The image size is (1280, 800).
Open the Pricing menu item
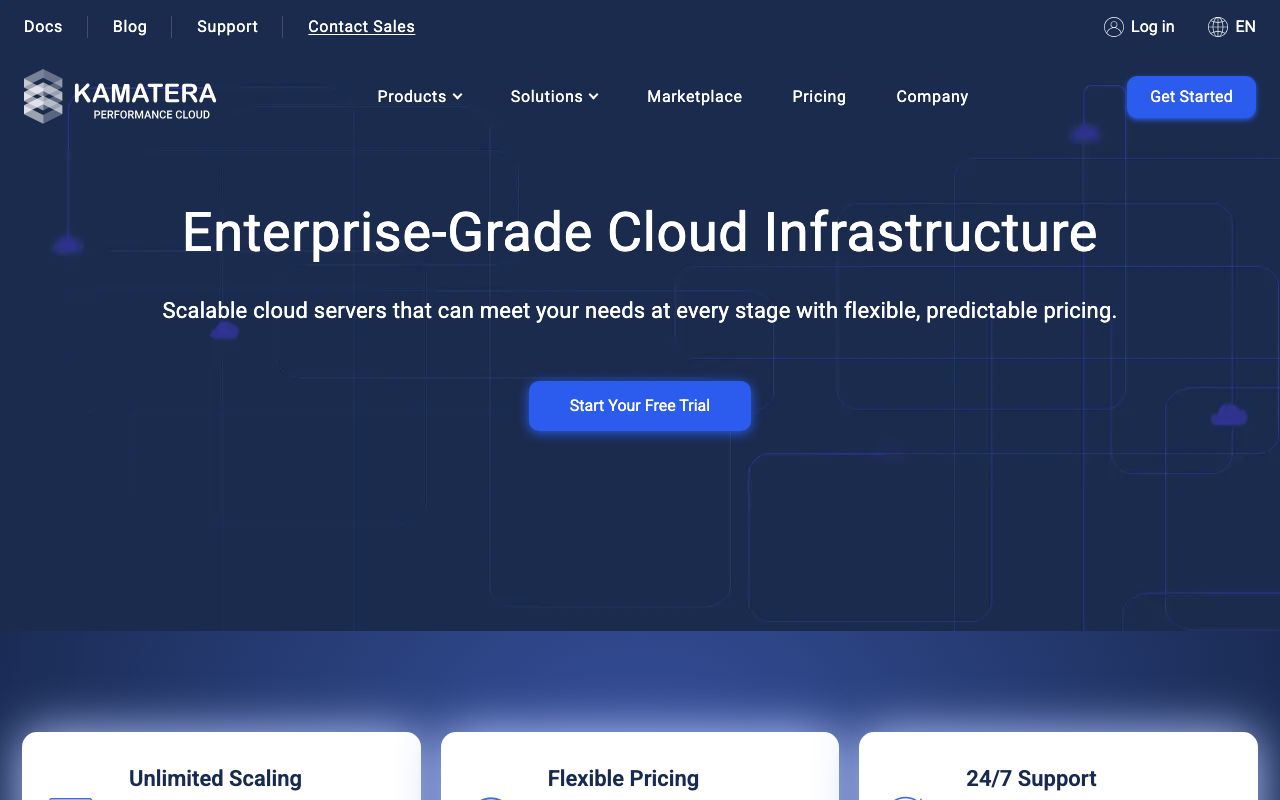(x=819, y=96)
